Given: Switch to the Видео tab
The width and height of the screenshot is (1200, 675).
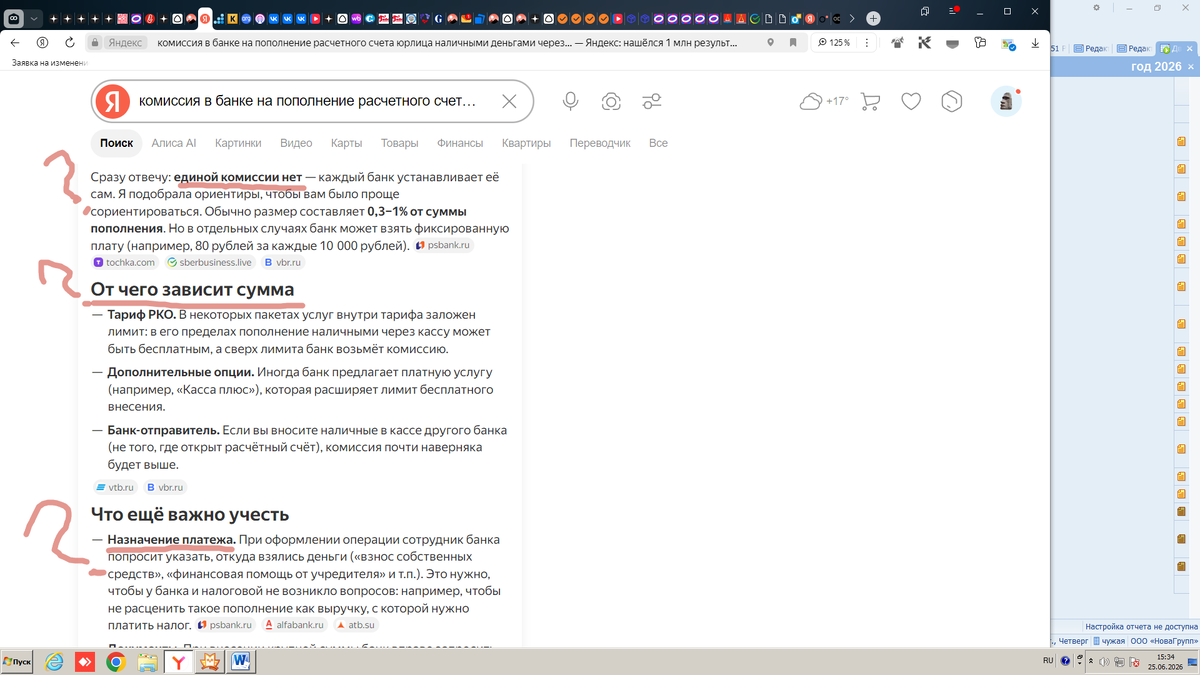Looking at the screenshot, I should [x=296, y=143].
